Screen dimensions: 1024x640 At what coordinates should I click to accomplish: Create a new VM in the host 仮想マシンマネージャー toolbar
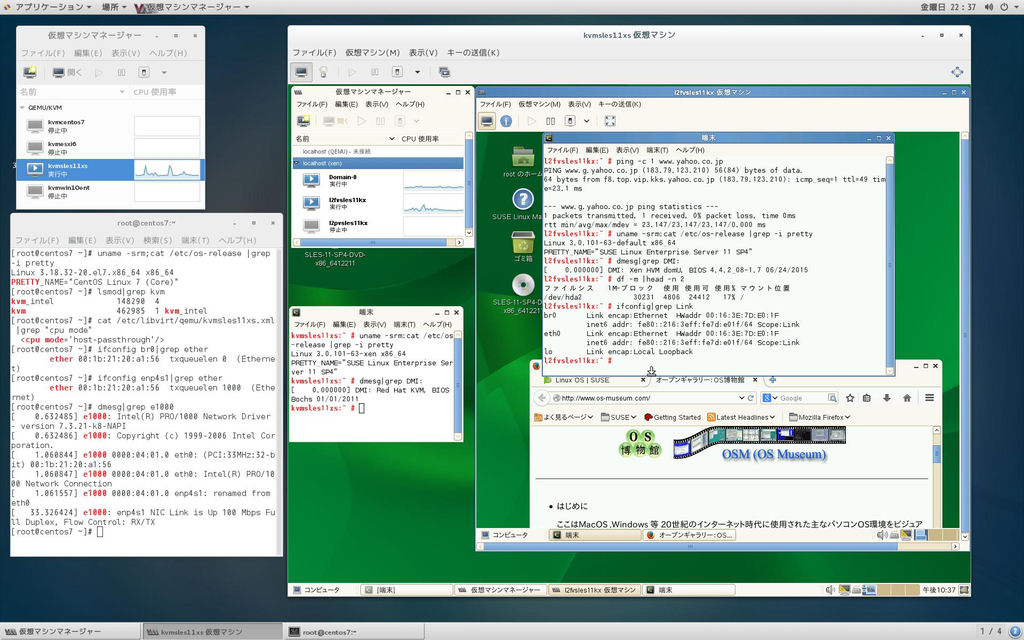pos(30,72)
